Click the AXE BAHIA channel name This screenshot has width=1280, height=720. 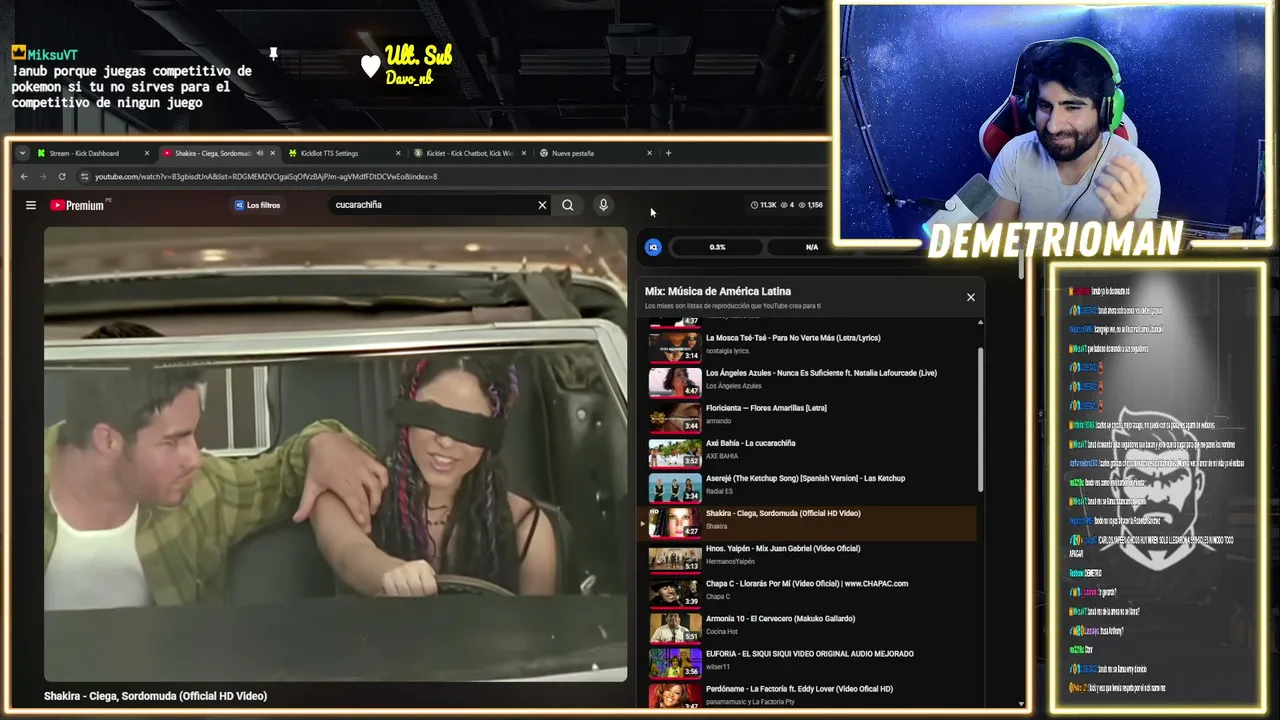point(722,456)
